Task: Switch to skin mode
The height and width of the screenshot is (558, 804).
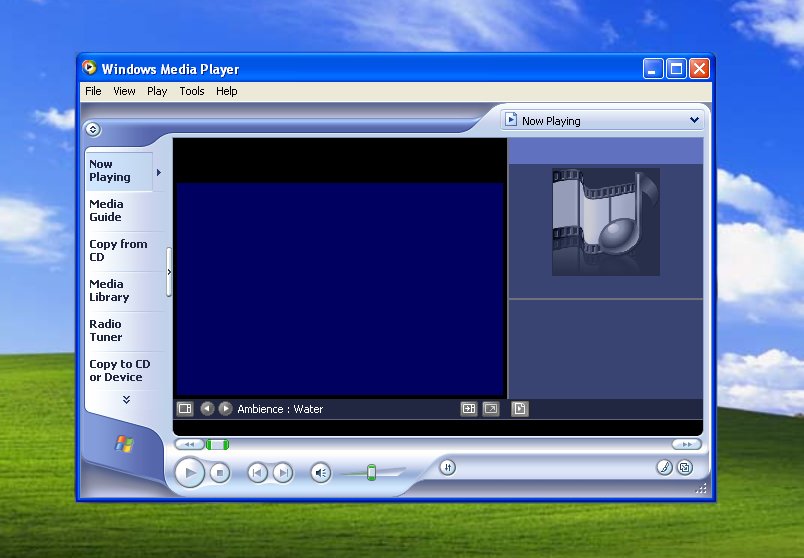Action: pos(685,467)
